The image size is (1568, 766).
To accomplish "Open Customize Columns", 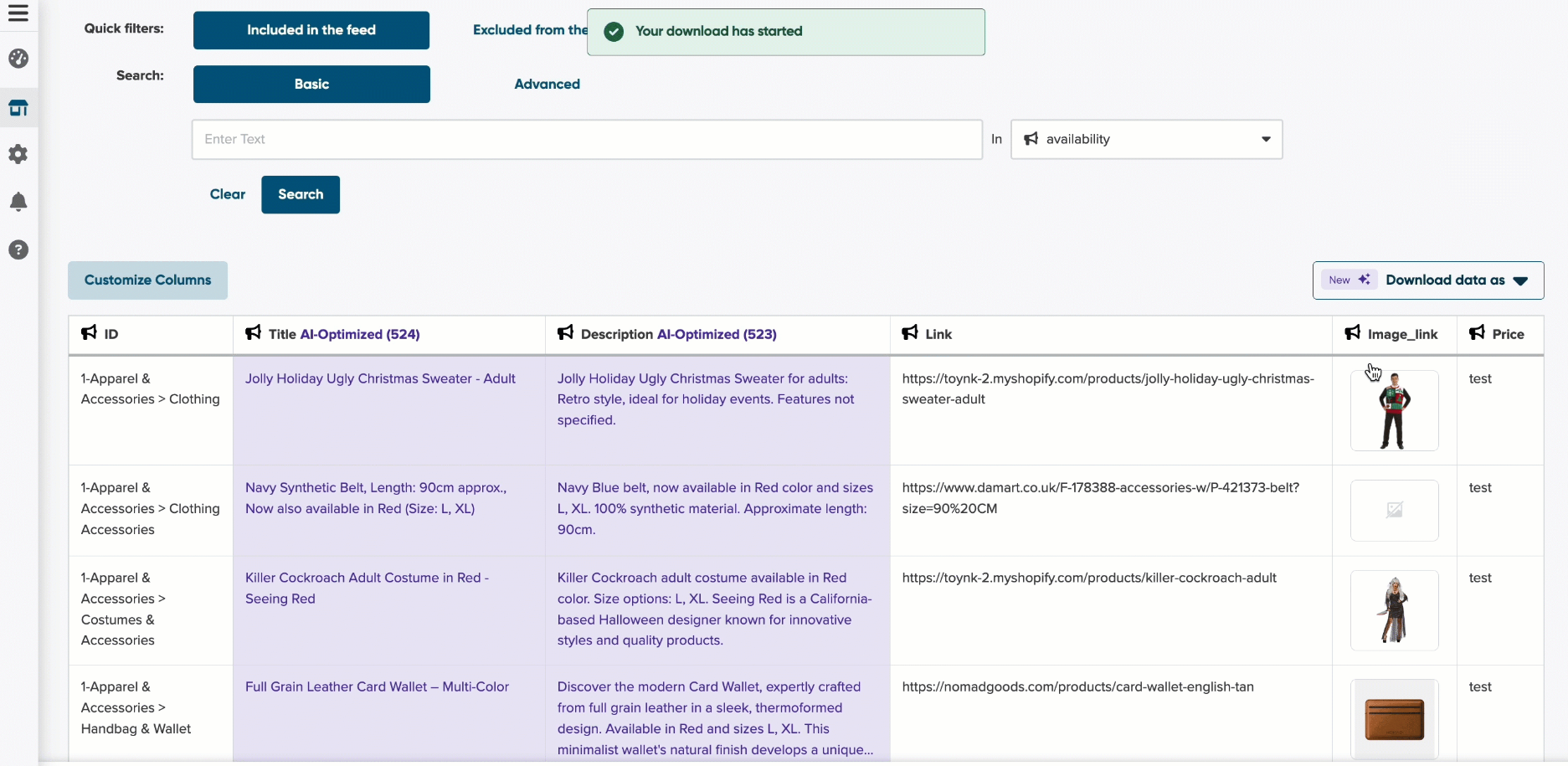I will [x=147, y=280].
